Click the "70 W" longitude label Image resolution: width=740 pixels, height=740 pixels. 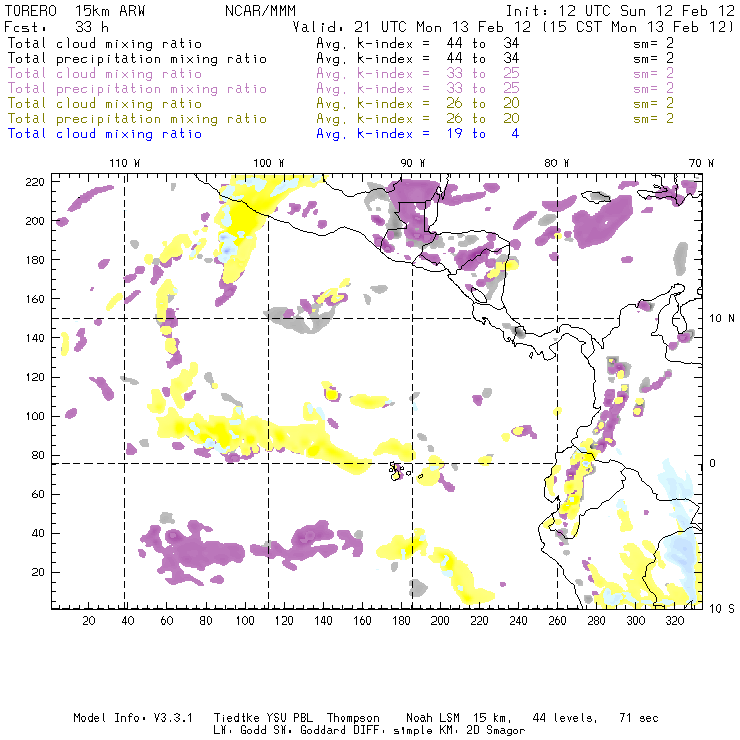[x=701, y=163]
